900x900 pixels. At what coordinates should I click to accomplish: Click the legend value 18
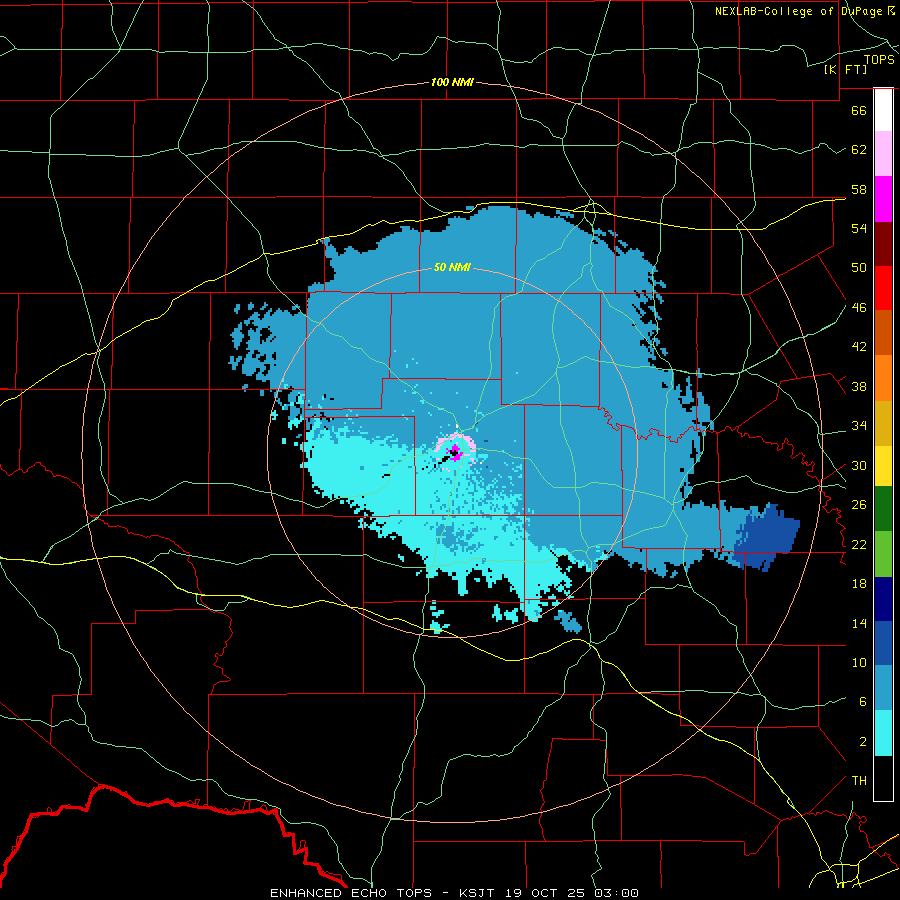click(859, 584)
